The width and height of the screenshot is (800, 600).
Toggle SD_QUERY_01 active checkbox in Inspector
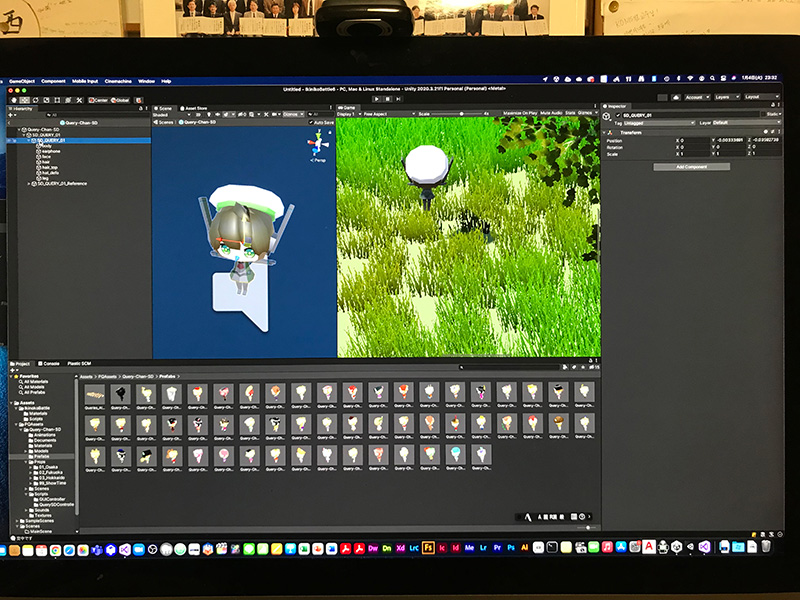pos(618,115)
